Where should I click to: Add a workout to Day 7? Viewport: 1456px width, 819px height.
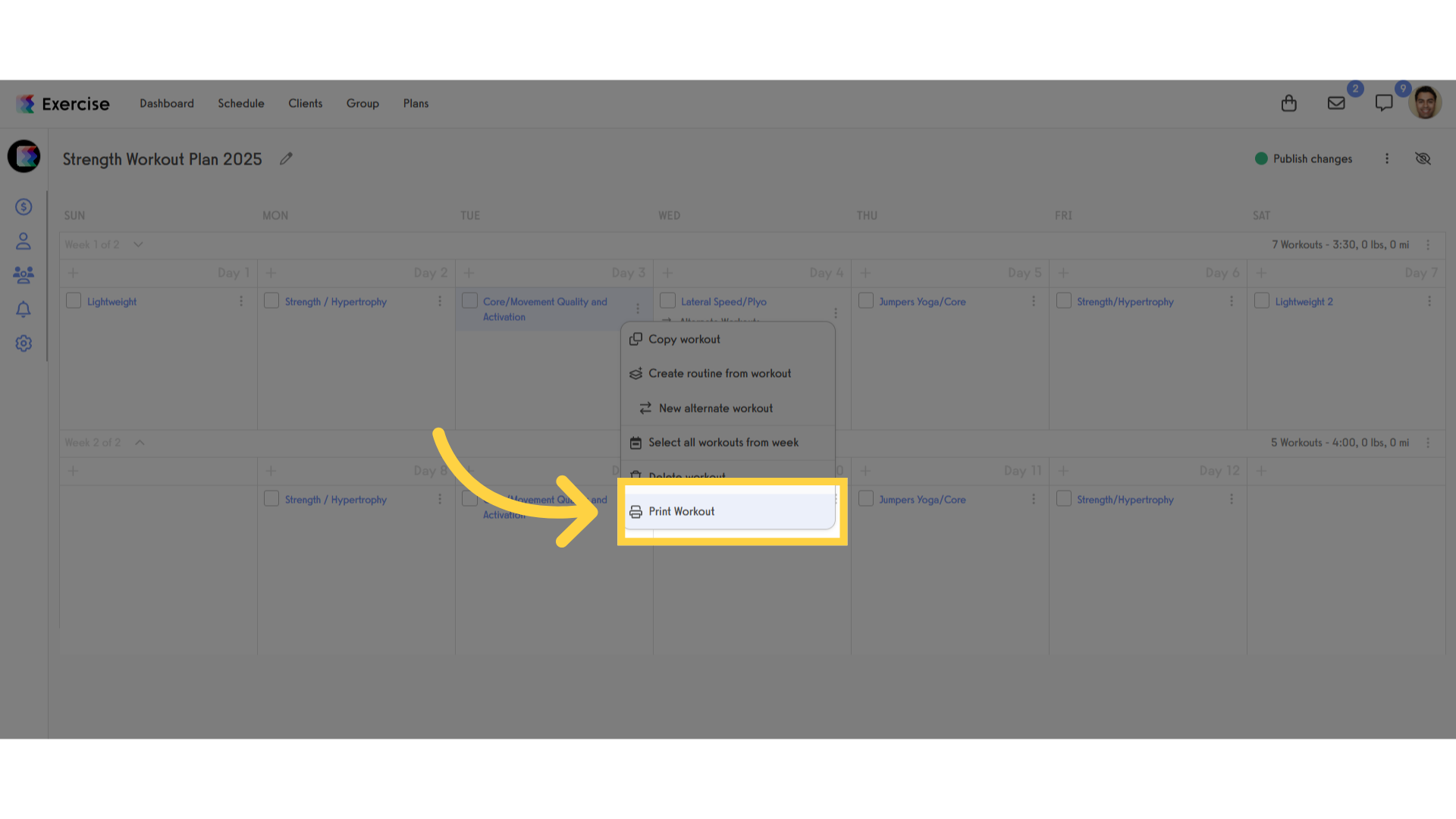[1261, 273]
